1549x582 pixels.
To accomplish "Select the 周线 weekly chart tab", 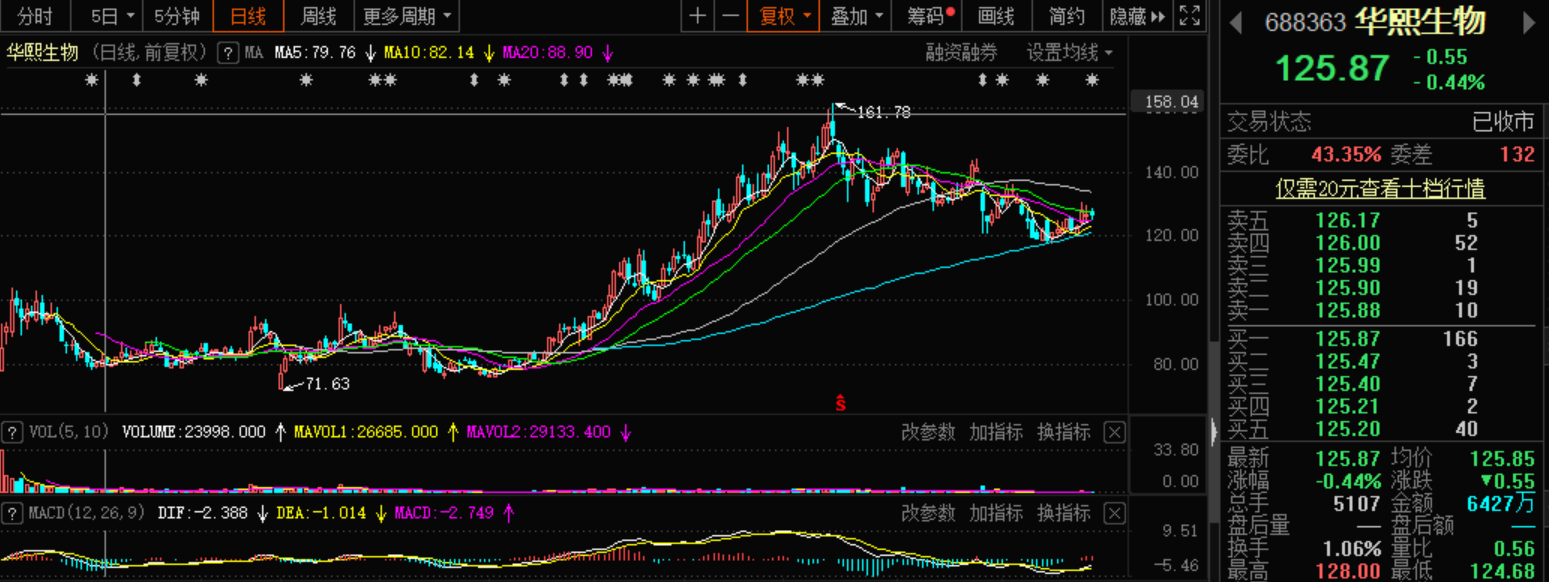I will 318,16.
